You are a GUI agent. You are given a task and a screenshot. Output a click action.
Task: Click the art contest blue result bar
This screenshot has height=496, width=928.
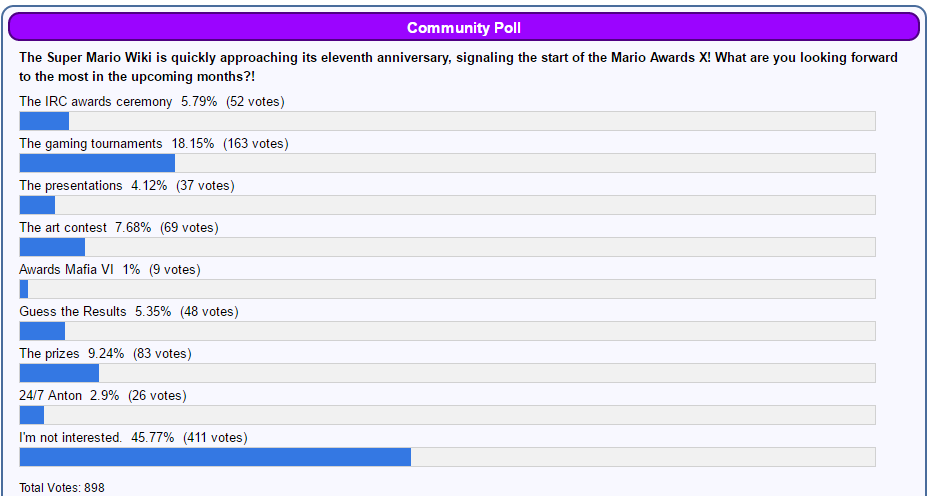click(x=52, y=247)
